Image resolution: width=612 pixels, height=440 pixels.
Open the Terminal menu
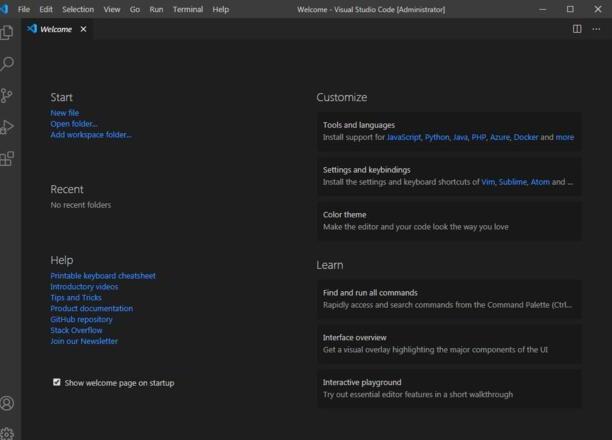pyautogui.click(x=188, y=9)
